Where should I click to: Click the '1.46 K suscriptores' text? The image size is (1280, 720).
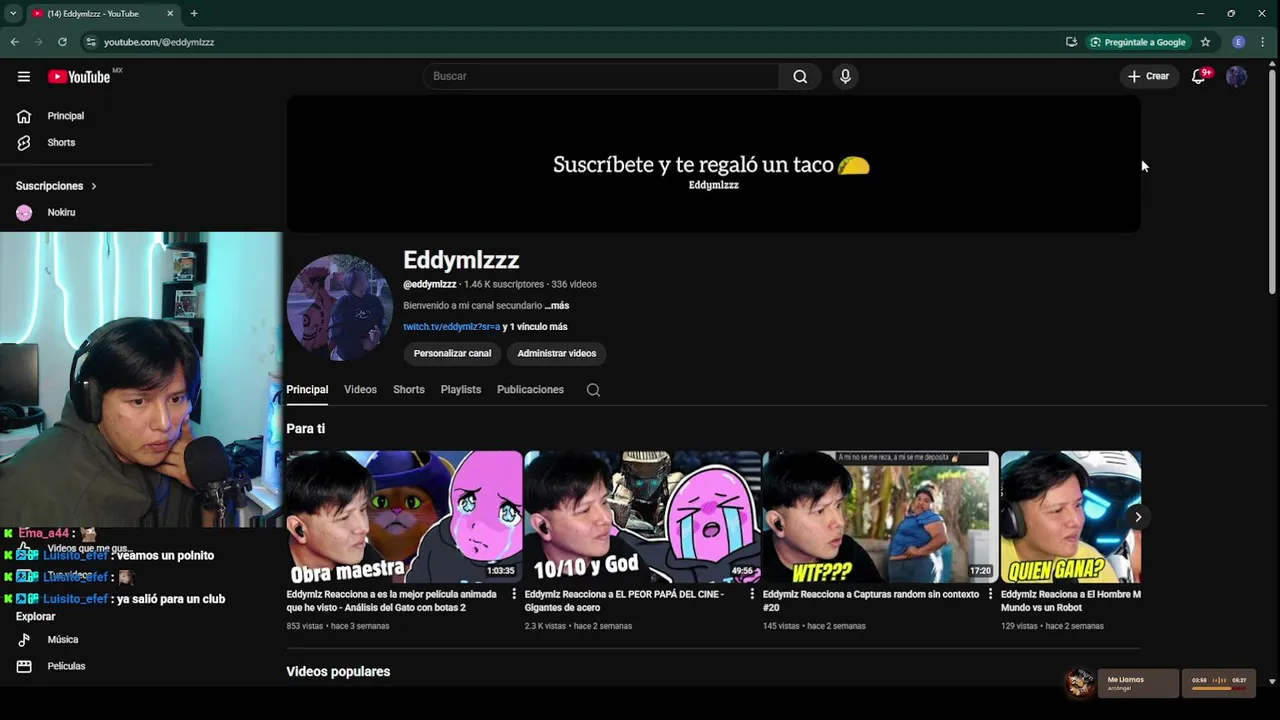pyautogui.click(x=504, y=285)
